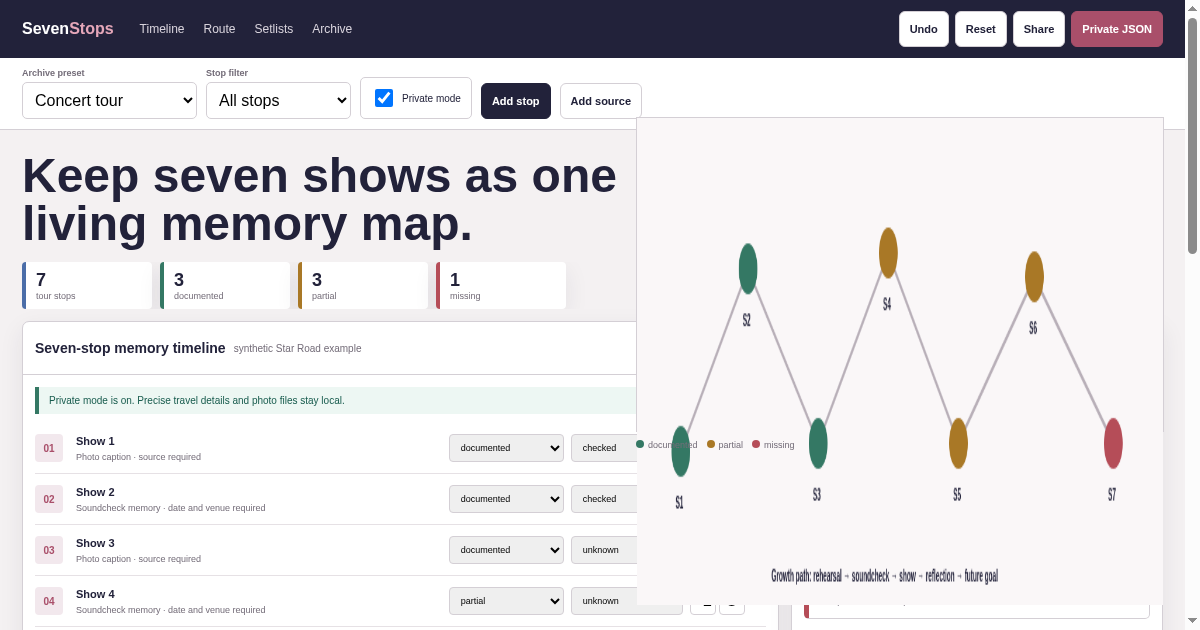
Task: Select the 3 documented stat card
Action: tap(225, 285)
